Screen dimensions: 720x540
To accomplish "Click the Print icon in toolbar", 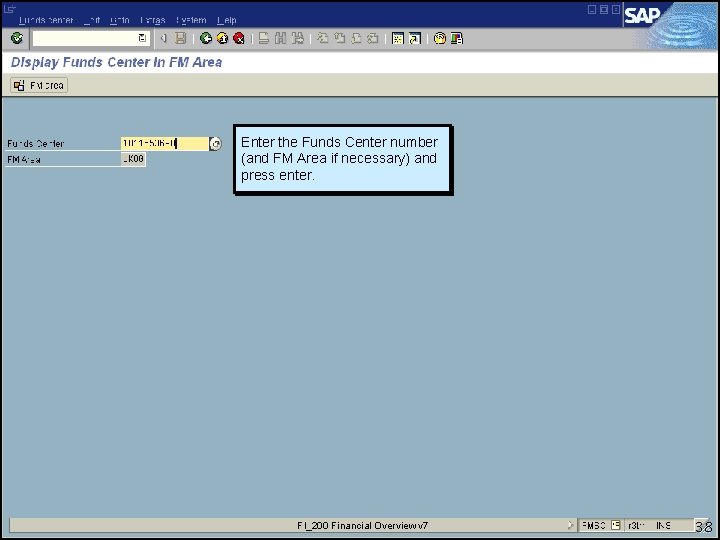I will coord(264,39).
